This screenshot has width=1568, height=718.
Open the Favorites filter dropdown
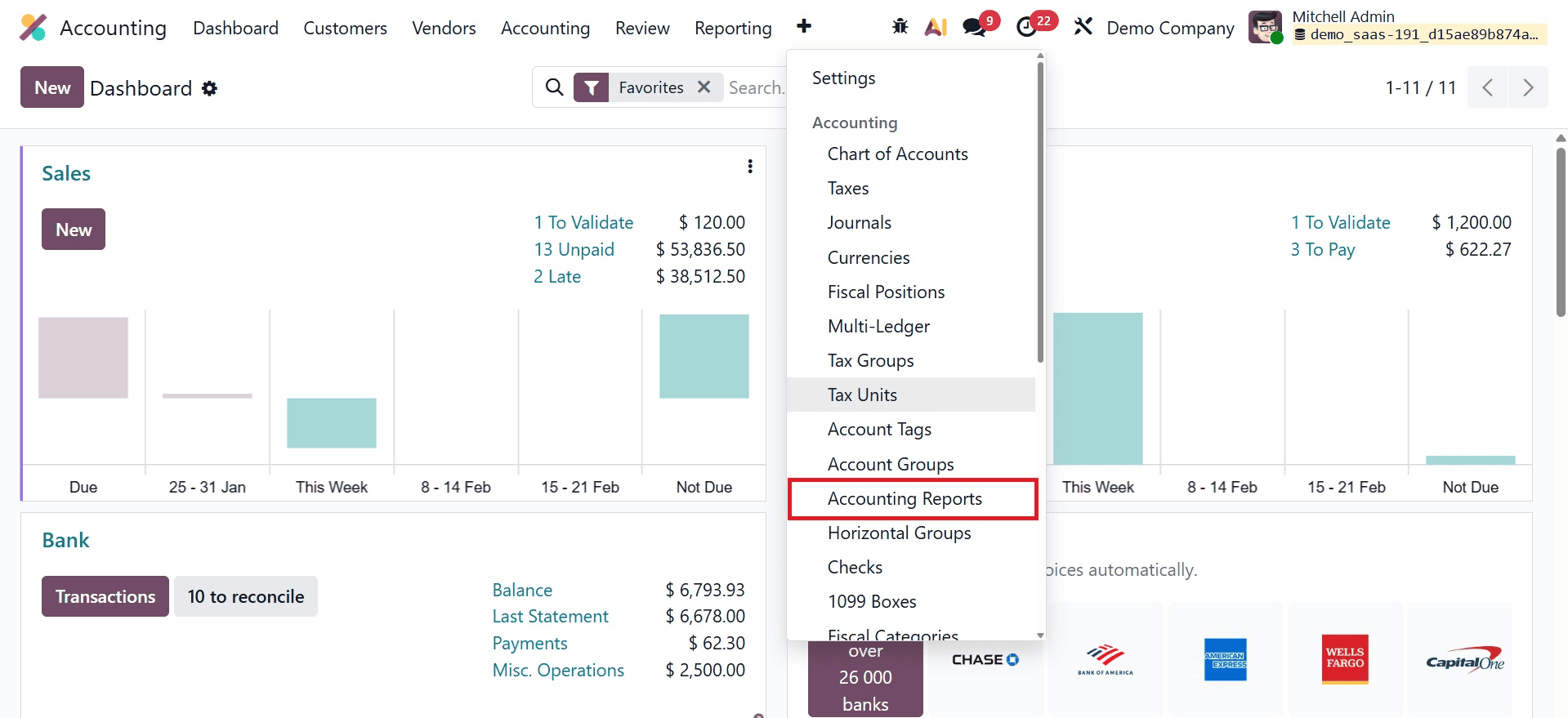click(592, 87)
